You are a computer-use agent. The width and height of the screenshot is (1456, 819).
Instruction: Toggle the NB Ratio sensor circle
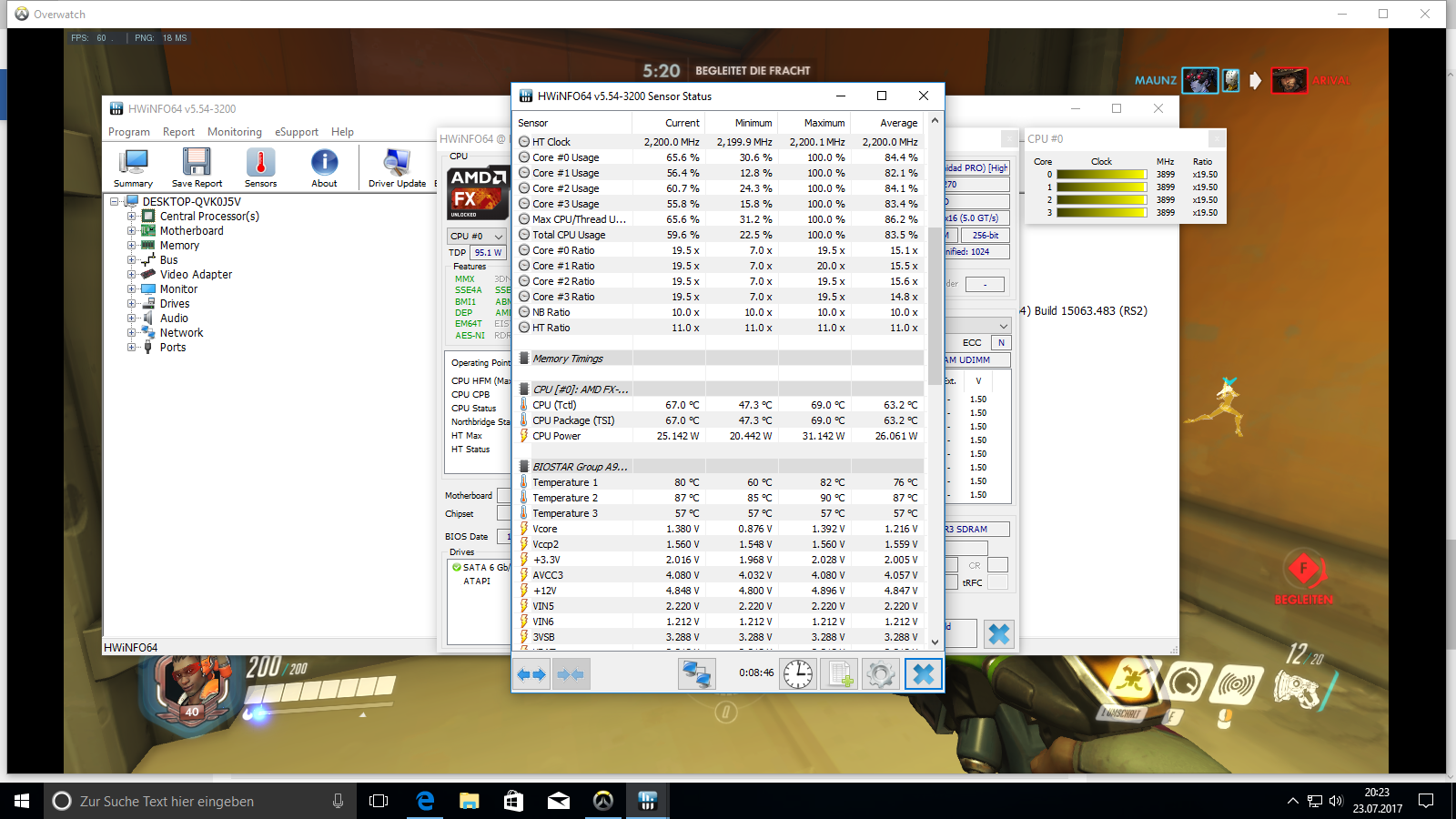tap(524, 312)
